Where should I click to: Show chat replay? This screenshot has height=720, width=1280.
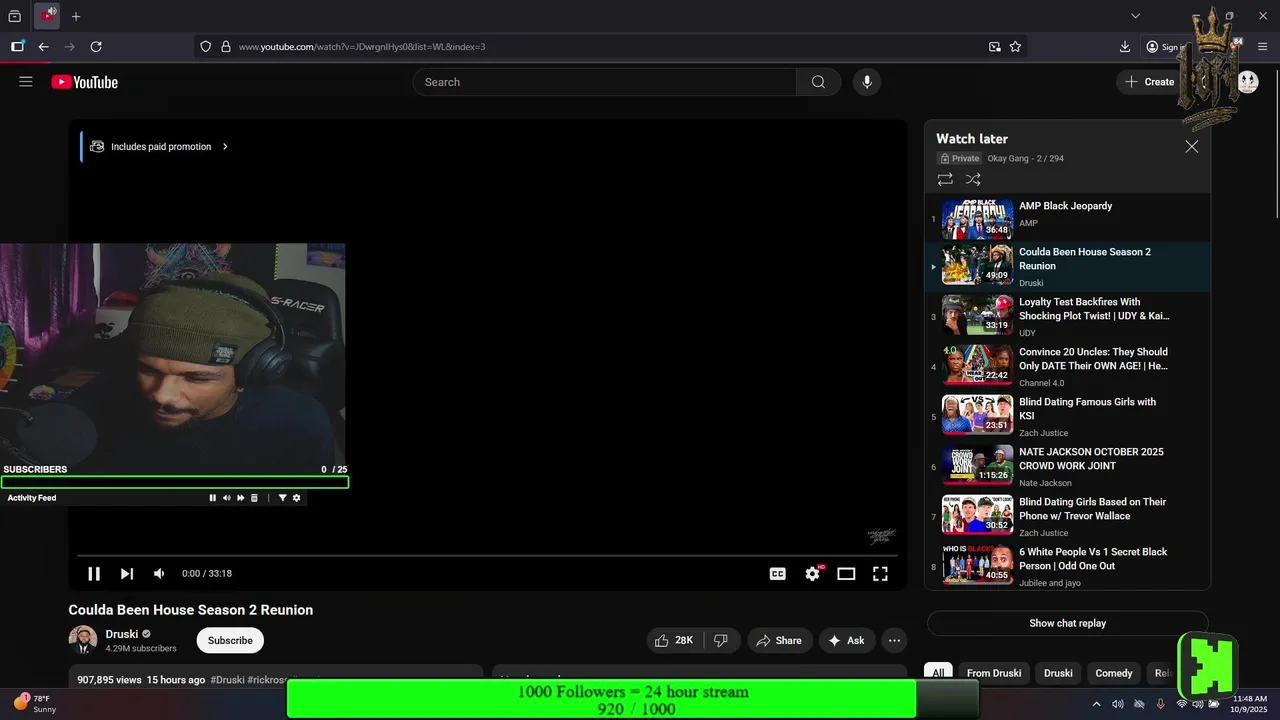pos(1067,623)
